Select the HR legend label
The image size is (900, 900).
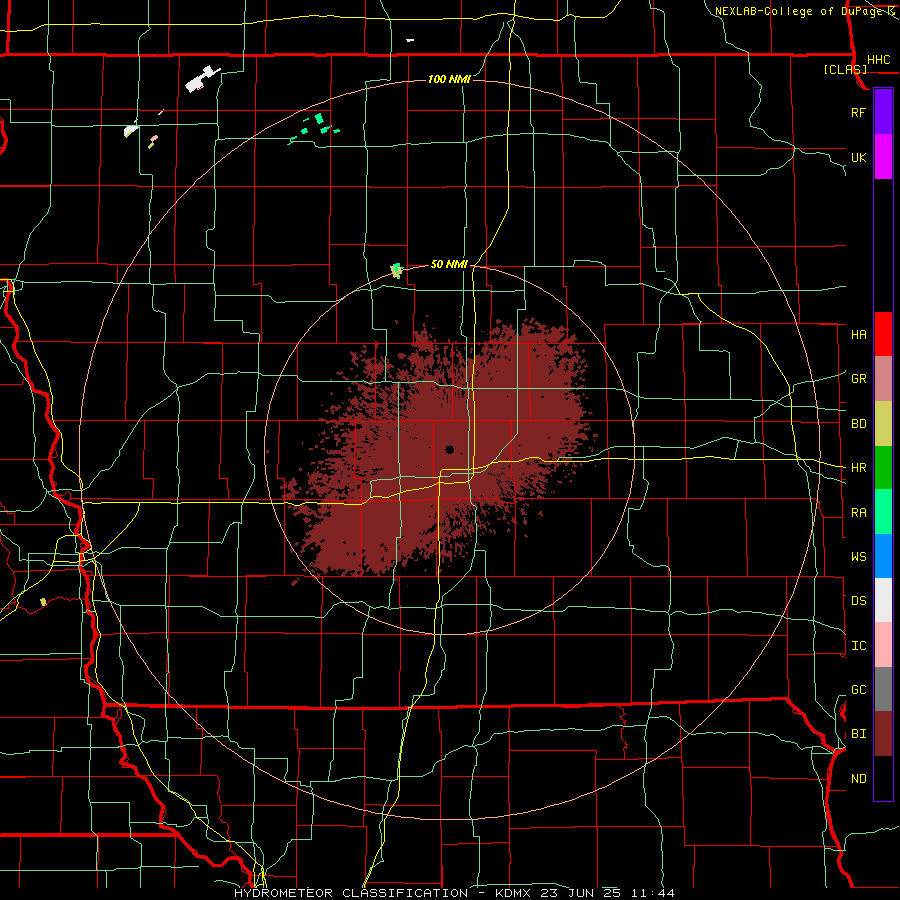pyautogui.click(x=858, y=468)
